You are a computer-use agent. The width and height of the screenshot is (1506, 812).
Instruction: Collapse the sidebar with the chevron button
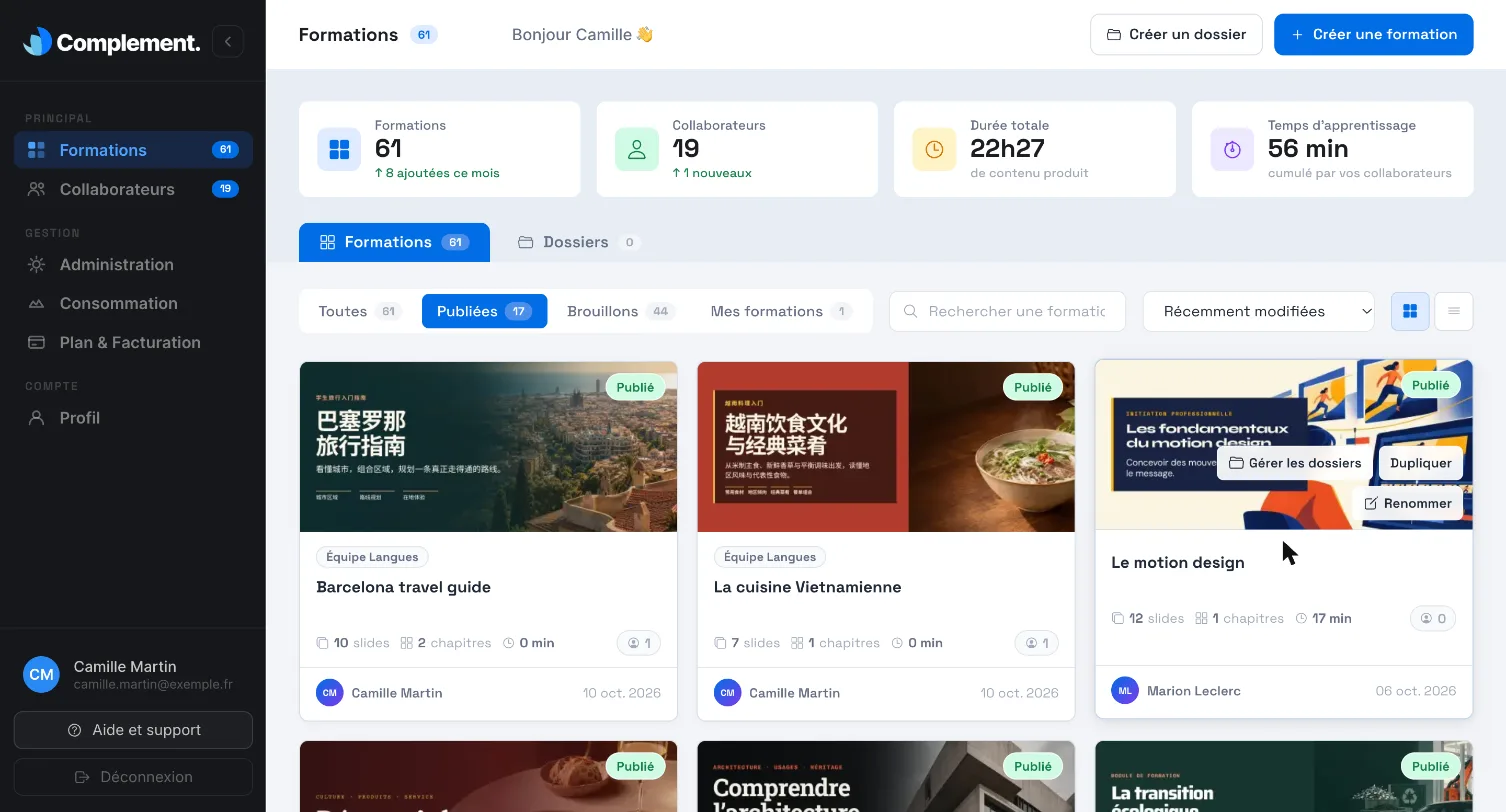pyautogui.click(x=228, y=42)
